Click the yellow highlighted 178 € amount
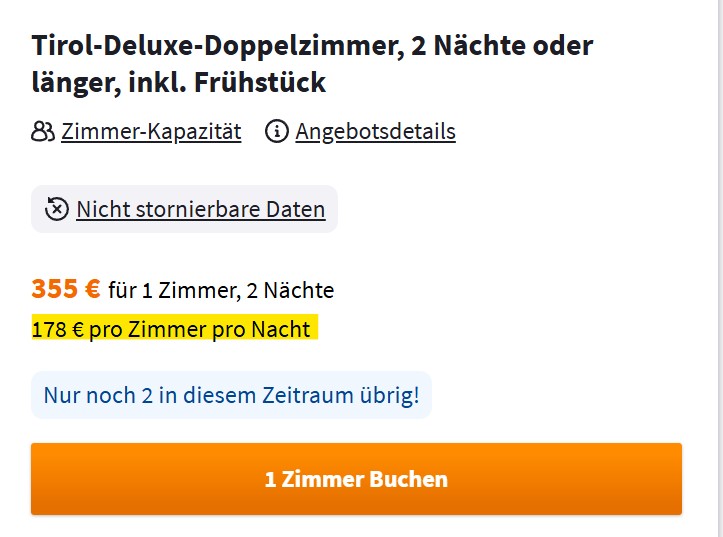The image size is (723, 537). tap(57, 329)
